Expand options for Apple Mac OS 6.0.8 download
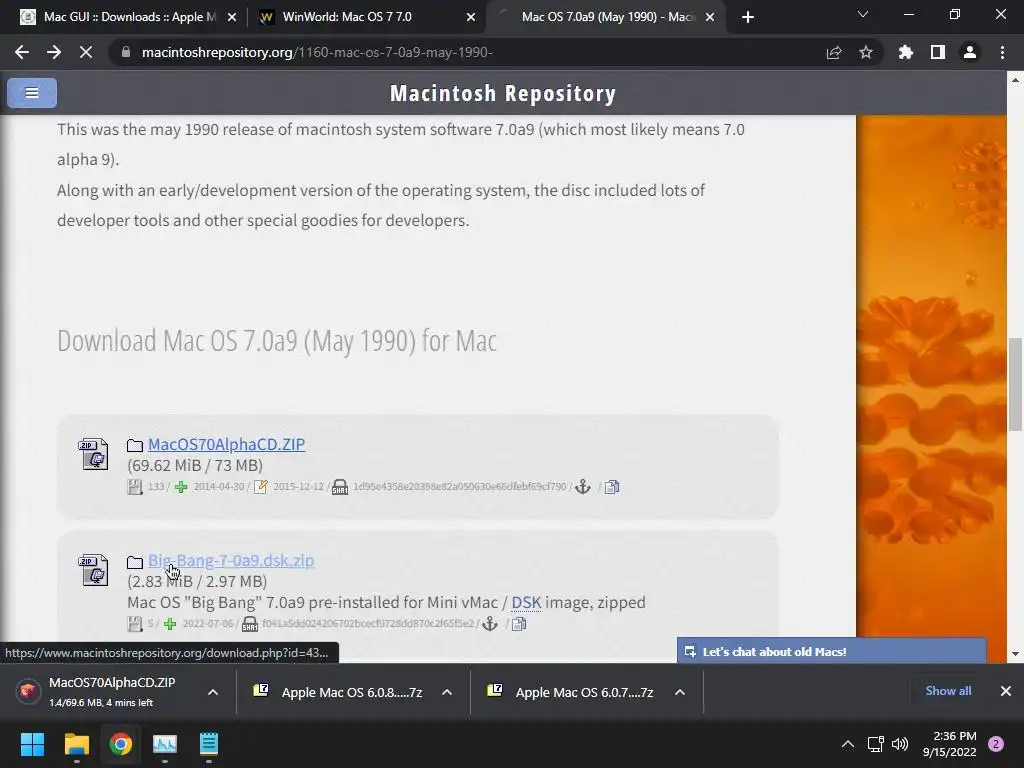The width and height of the screenshot is (1024, 768). coord(447,692)
